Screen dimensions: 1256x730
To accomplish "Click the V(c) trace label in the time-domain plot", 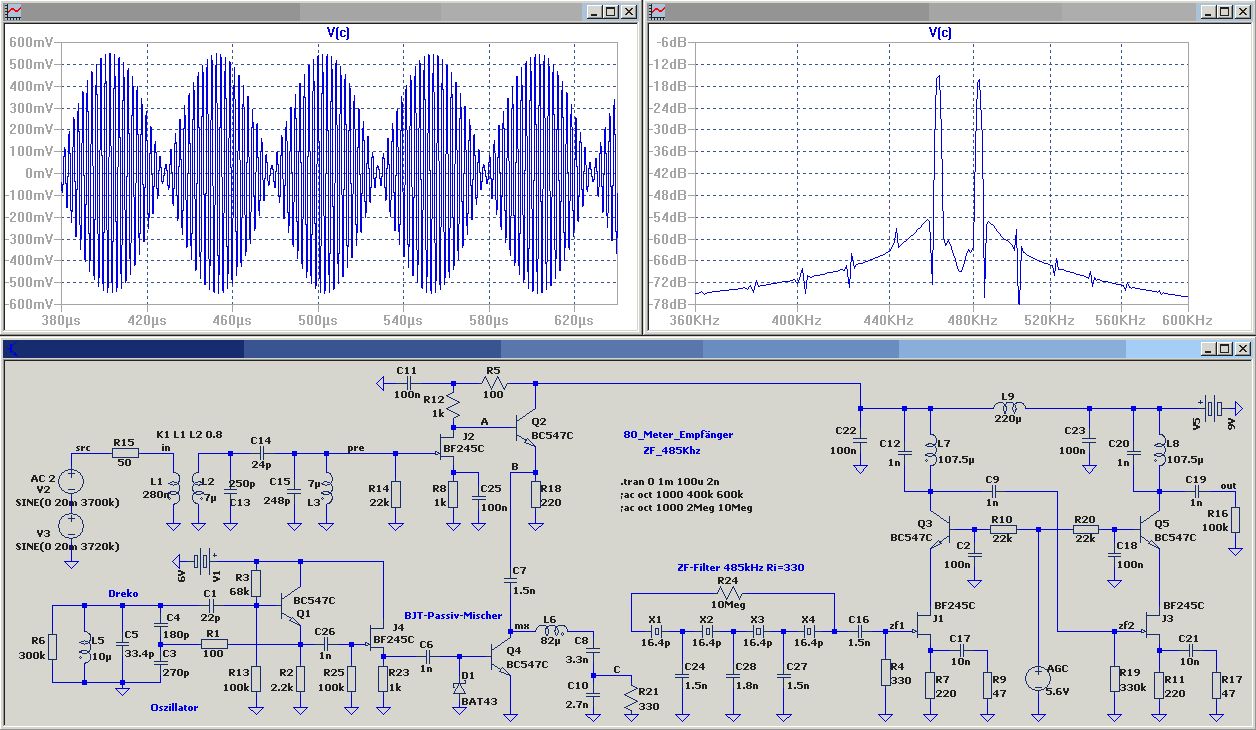I will coord(338,32).
